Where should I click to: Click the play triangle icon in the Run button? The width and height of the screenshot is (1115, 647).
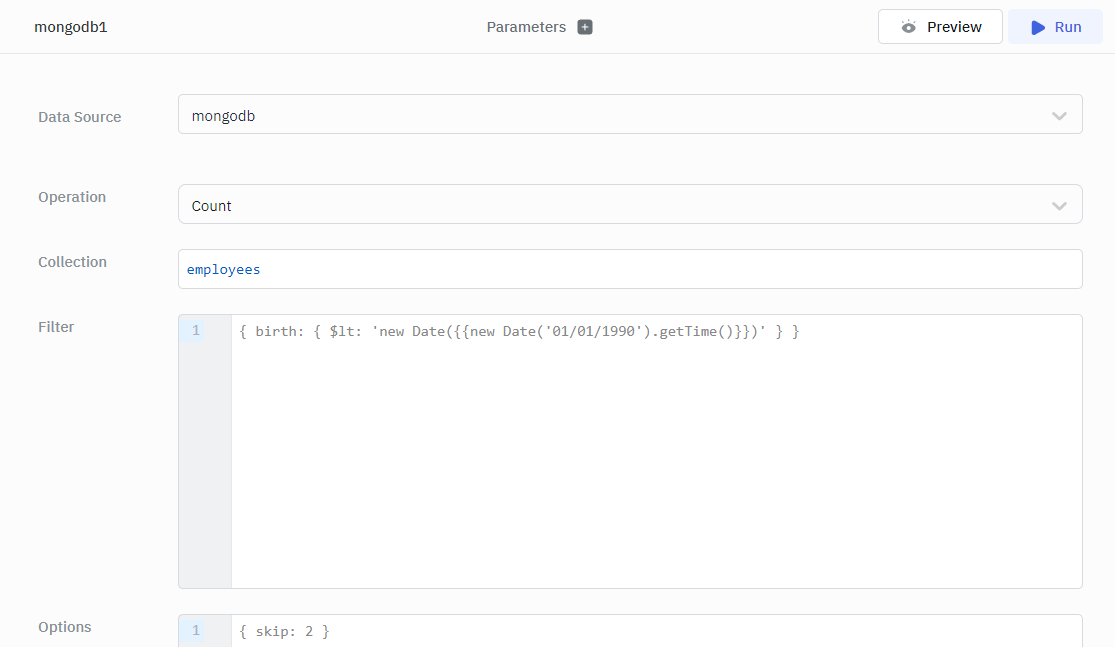[x=1038, y=27]
